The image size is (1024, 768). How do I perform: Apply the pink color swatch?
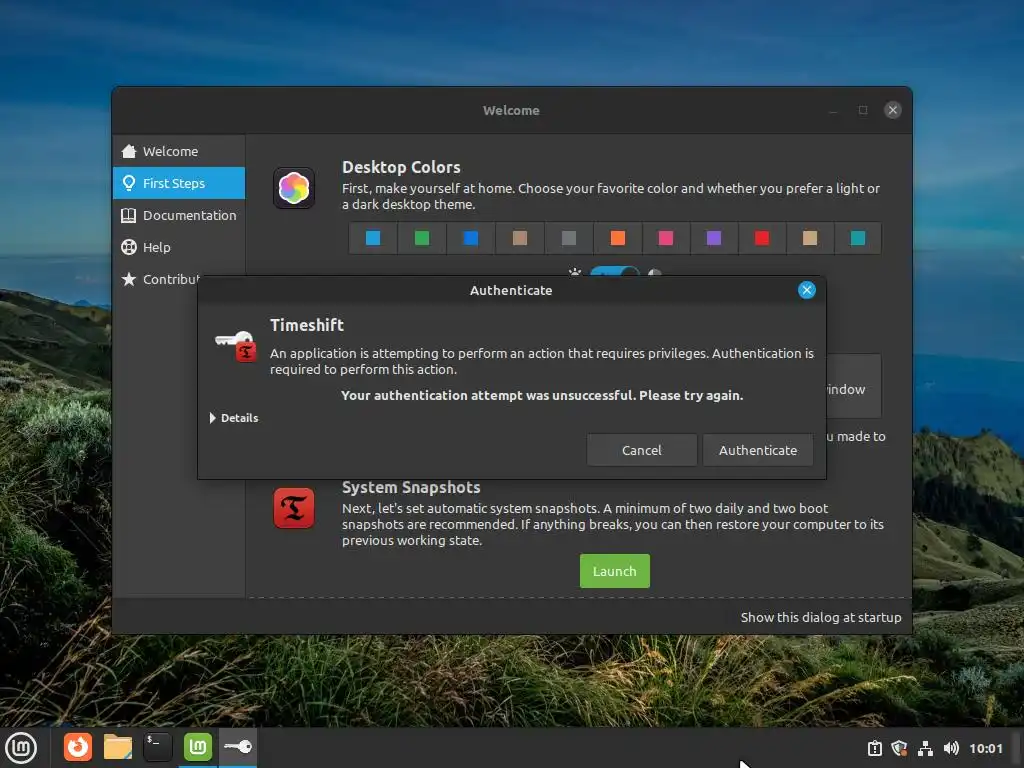(665, 238)
